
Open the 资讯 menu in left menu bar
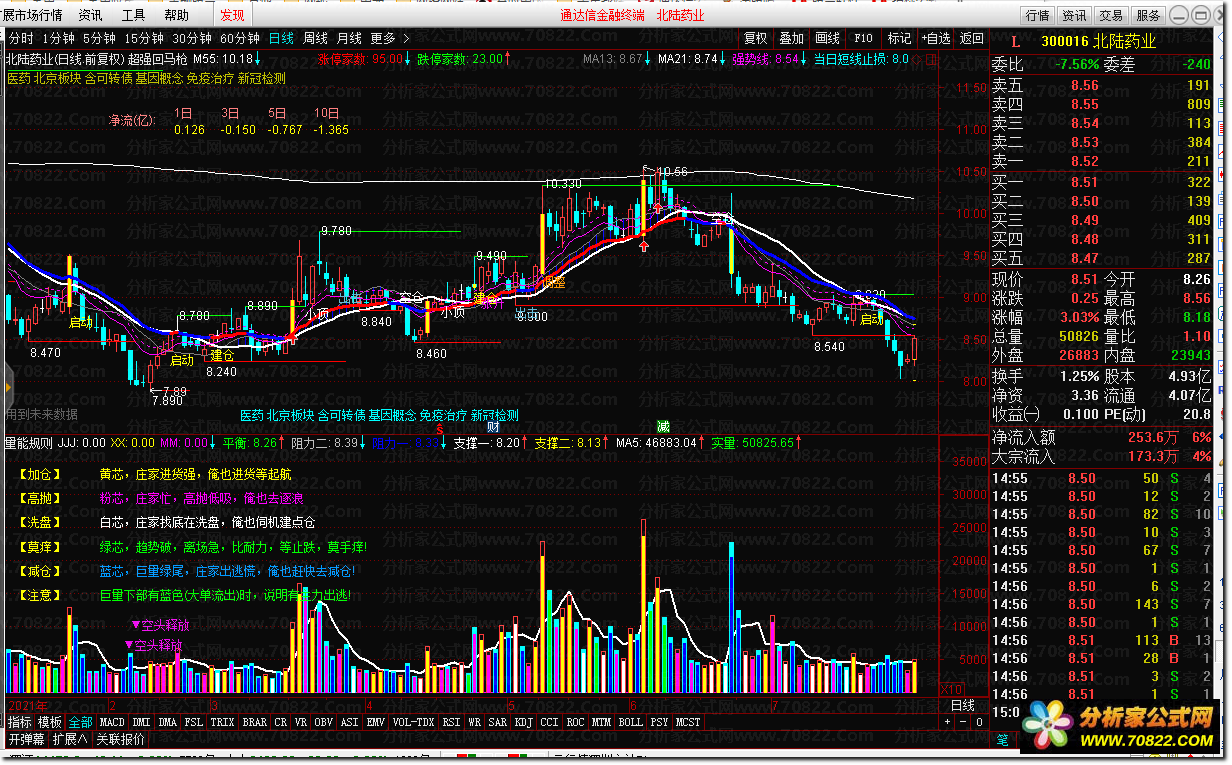coord(90,15)
